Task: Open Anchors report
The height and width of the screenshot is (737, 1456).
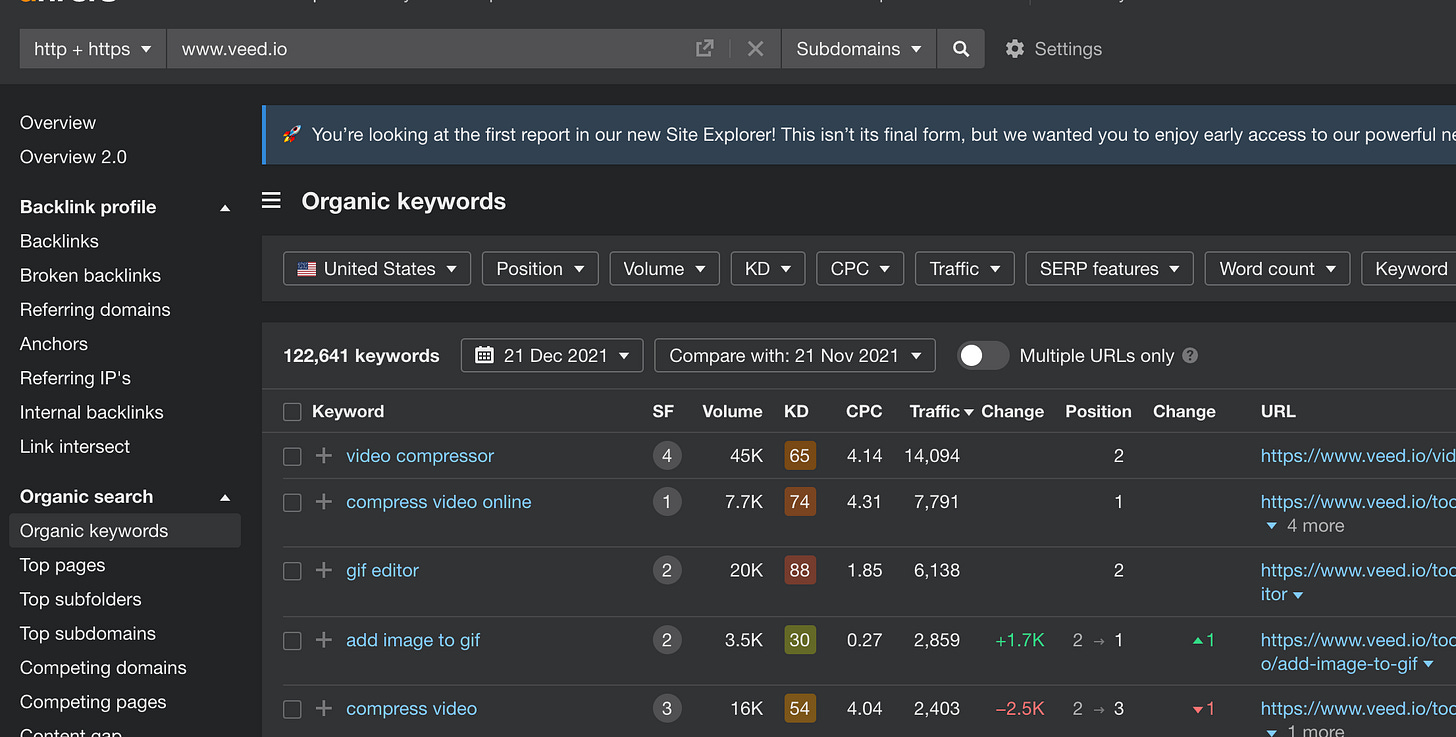Action: (54, 344)
